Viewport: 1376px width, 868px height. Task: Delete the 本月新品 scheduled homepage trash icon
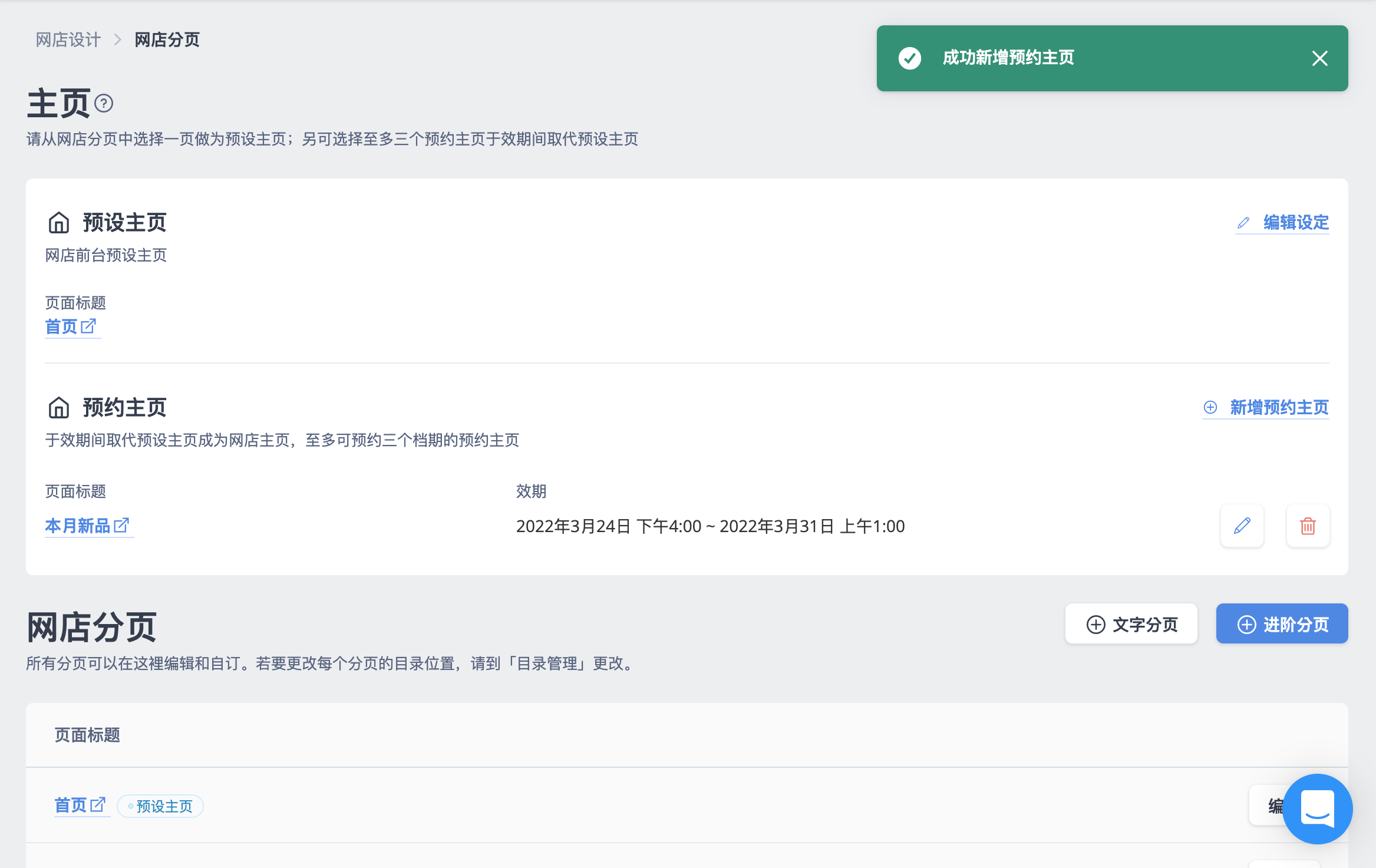tap(1308, 526)
